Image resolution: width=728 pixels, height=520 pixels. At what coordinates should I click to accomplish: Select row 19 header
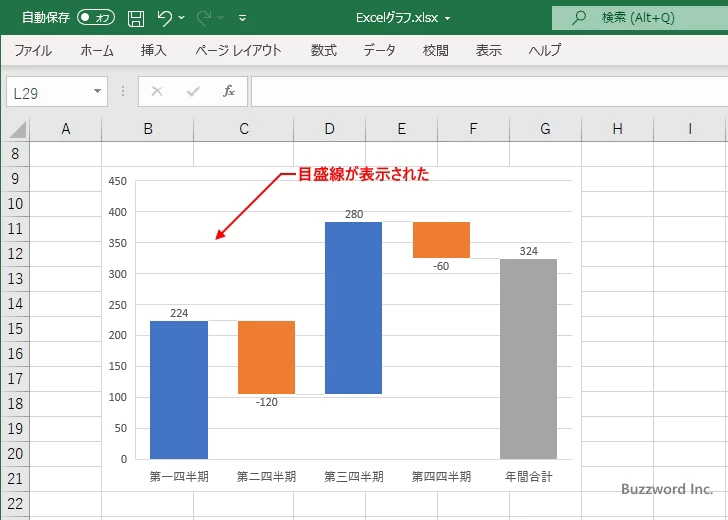point(15,429)
